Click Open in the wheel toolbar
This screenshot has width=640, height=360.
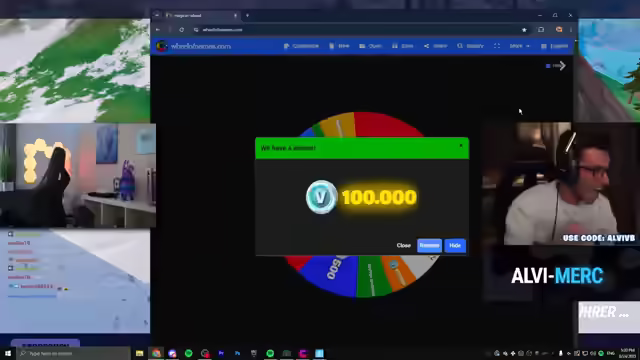coord(370,46)
